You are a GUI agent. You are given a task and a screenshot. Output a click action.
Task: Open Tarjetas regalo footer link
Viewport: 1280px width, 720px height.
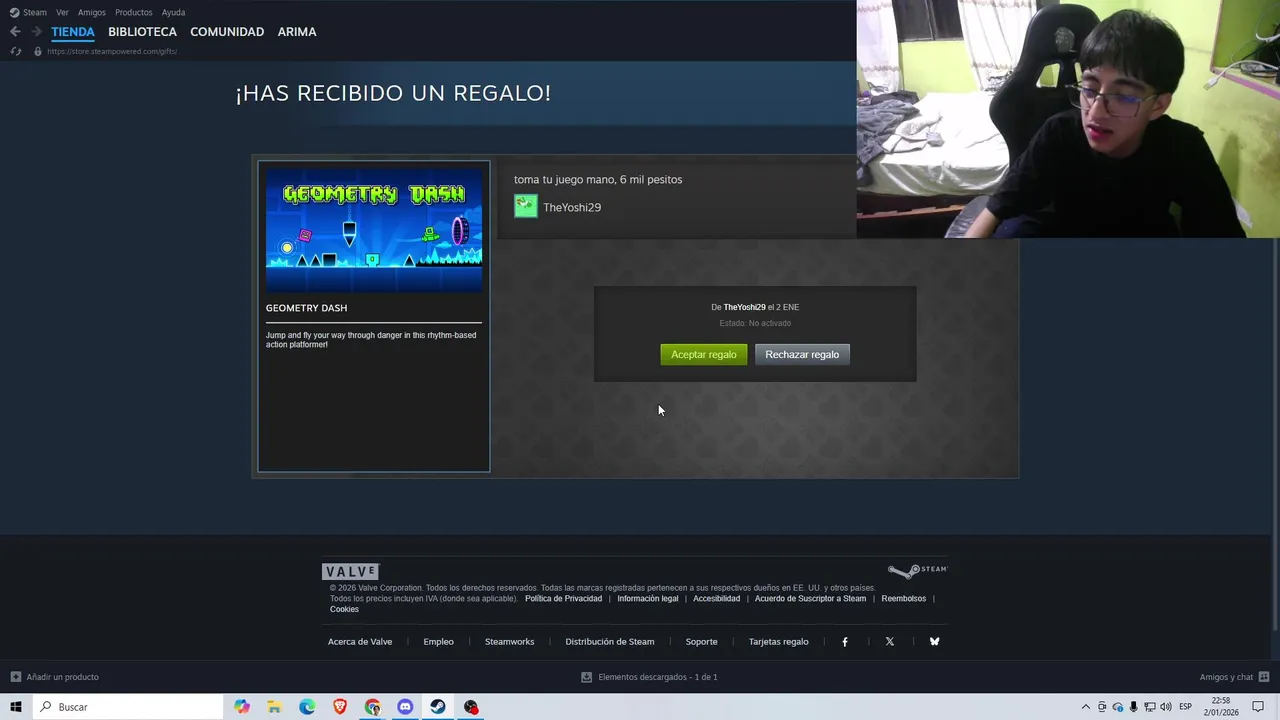pos(778,642)
